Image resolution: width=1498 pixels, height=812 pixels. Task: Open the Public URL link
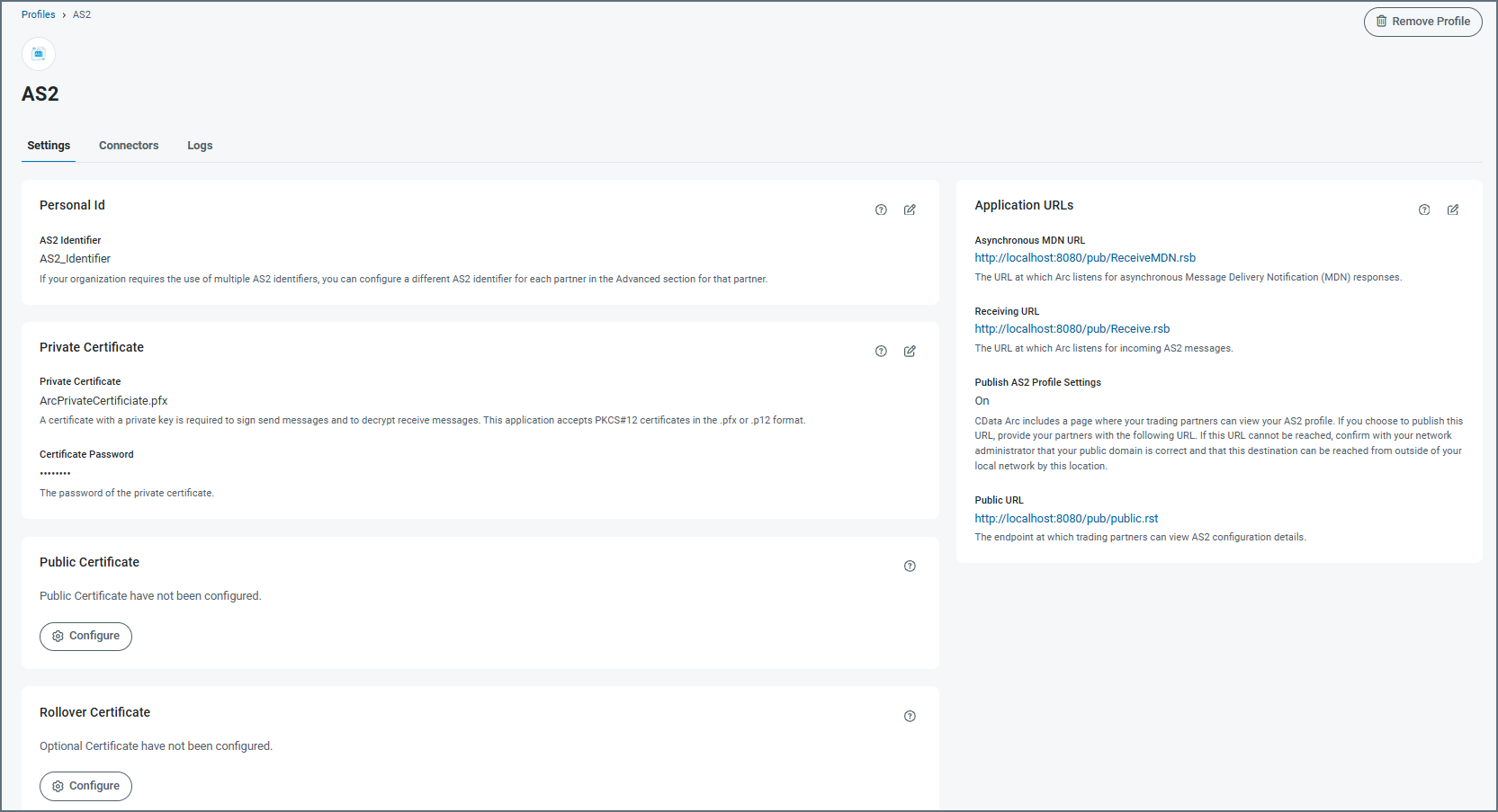coord(1066,519)
